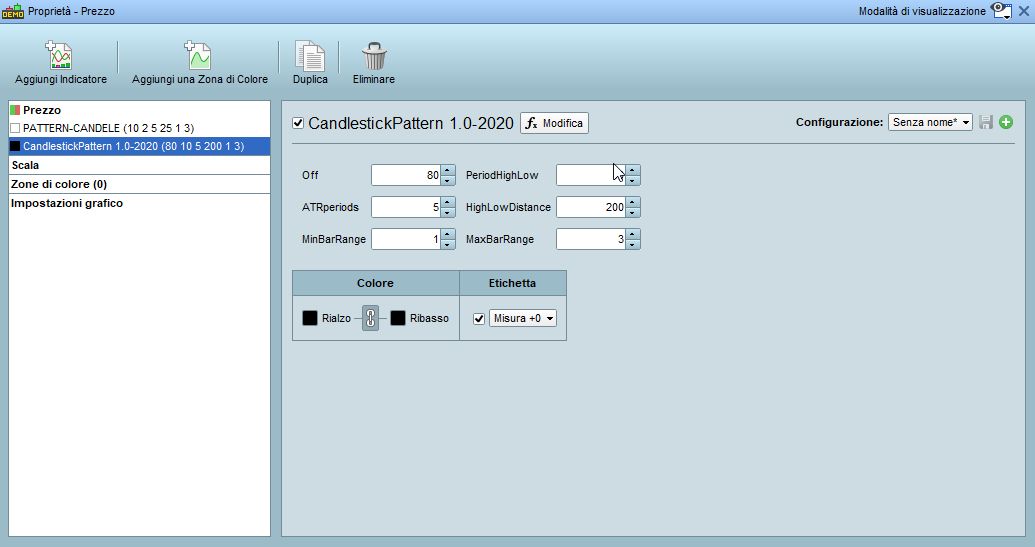Increase HighLowDistance with up arrow

pyautogui.click(x=632, y=202)
